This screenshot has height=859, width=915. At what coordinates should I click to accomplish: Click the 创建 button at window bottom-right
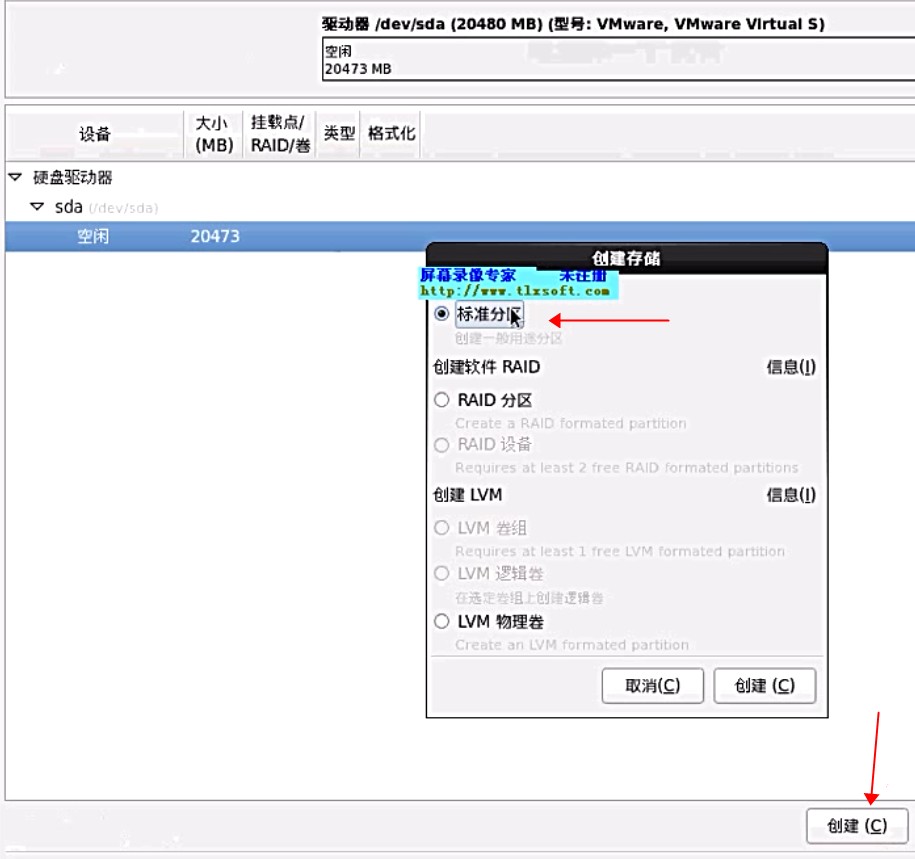pyautogui.click(x=857, y=826)
